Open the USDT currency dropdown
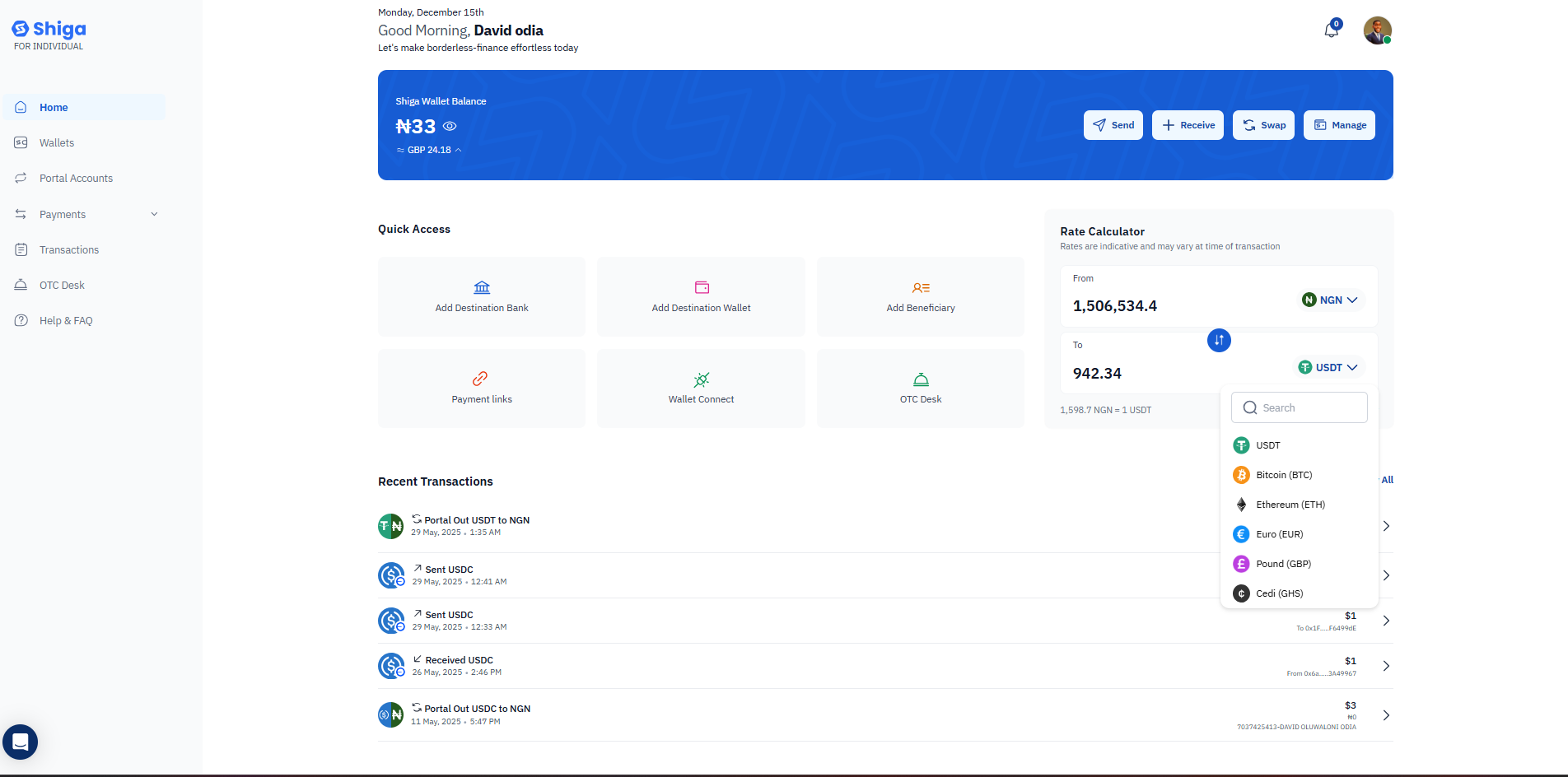Image resolution: width=1568 pixels, height=777 pixels. (x=1328, y=367)
